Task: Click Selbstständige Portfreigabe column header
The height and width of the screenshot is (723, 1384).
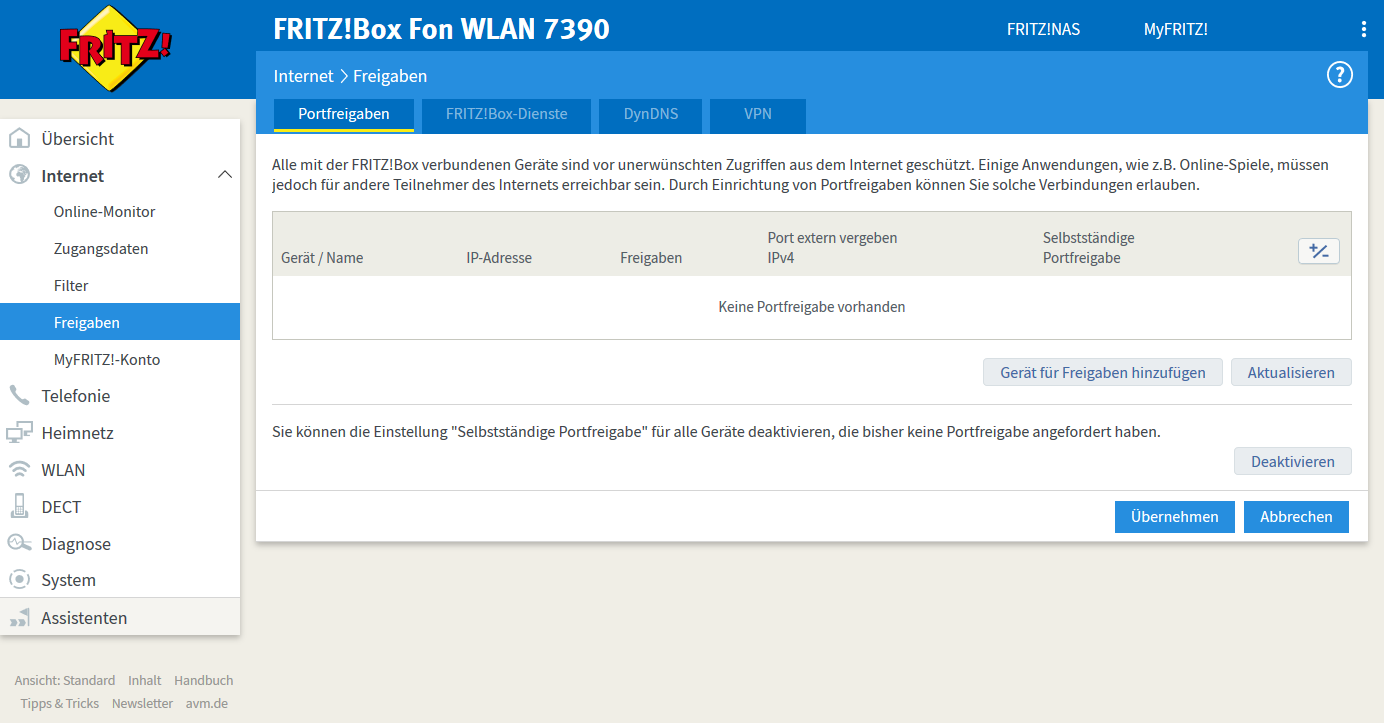Action: tap(1088, 248)
